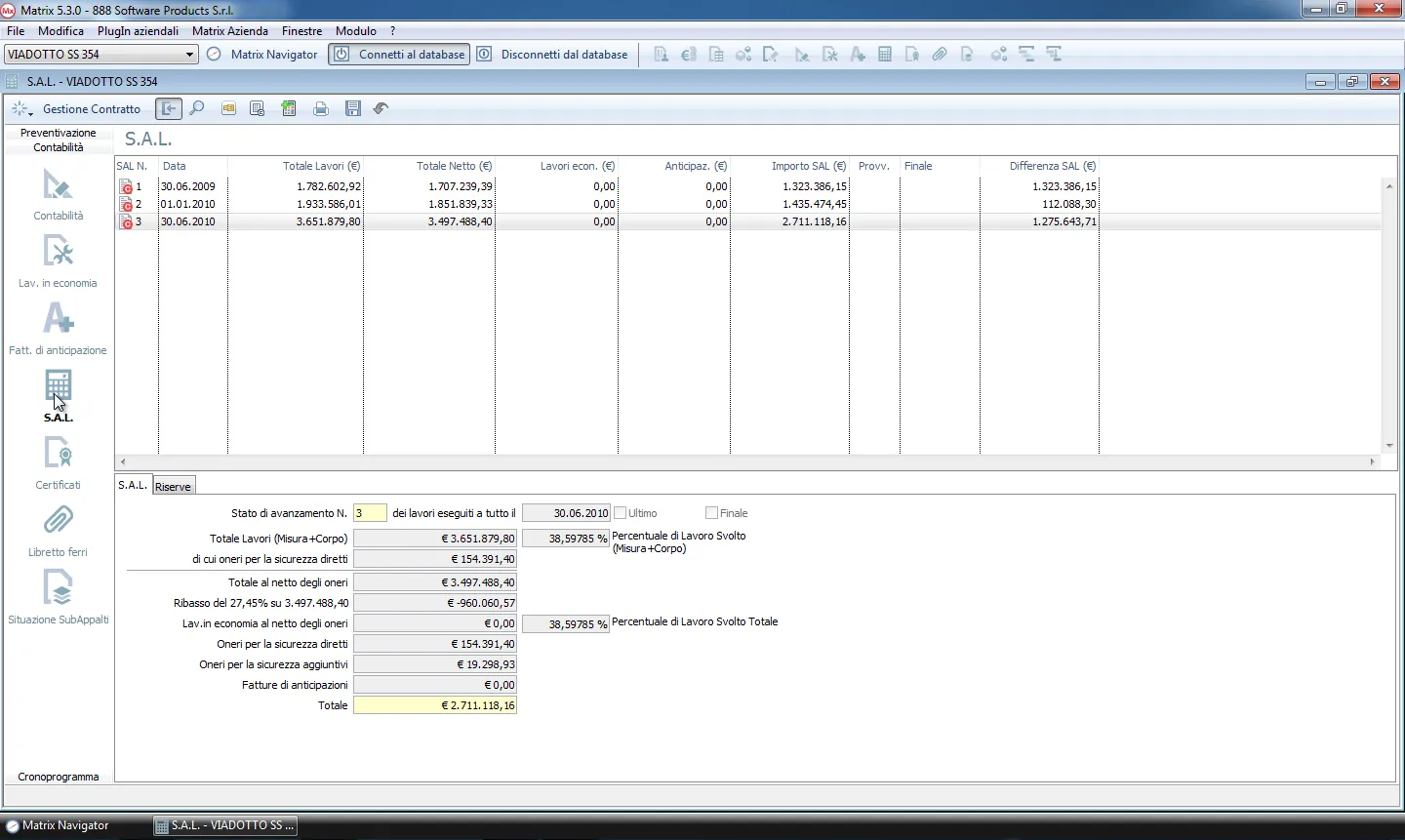Click Disconnetti dal database

click(x=552, y=55)
